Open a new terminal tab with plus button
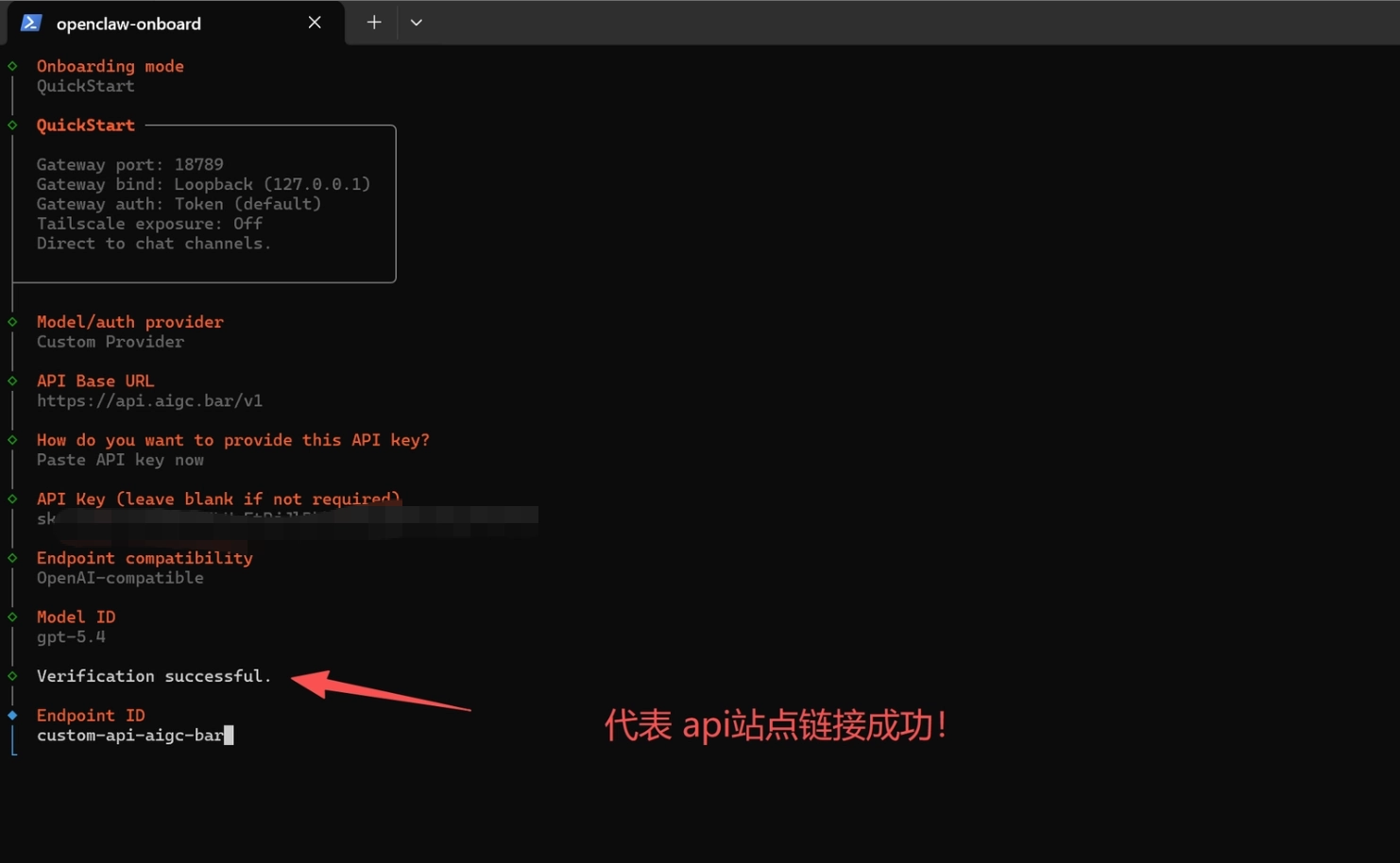1400x863 pixels. (374, 23)
